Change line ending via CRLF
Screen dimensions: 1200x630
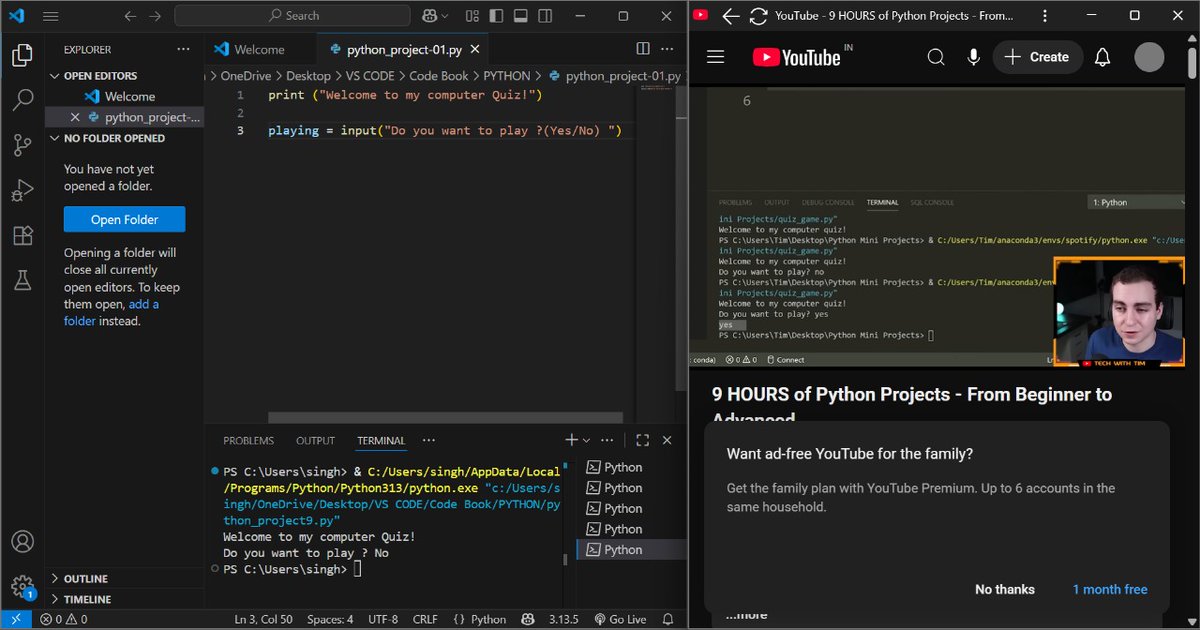pyautogui.click(x=425, y=619)
